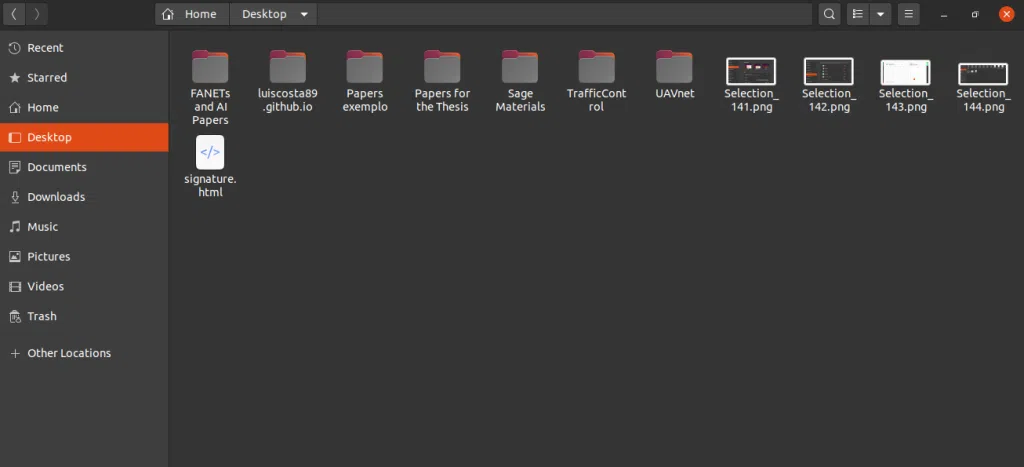This screenshot has width=1024, height=467.
Task: Go forward with the right arrow button
Action: 37,14
